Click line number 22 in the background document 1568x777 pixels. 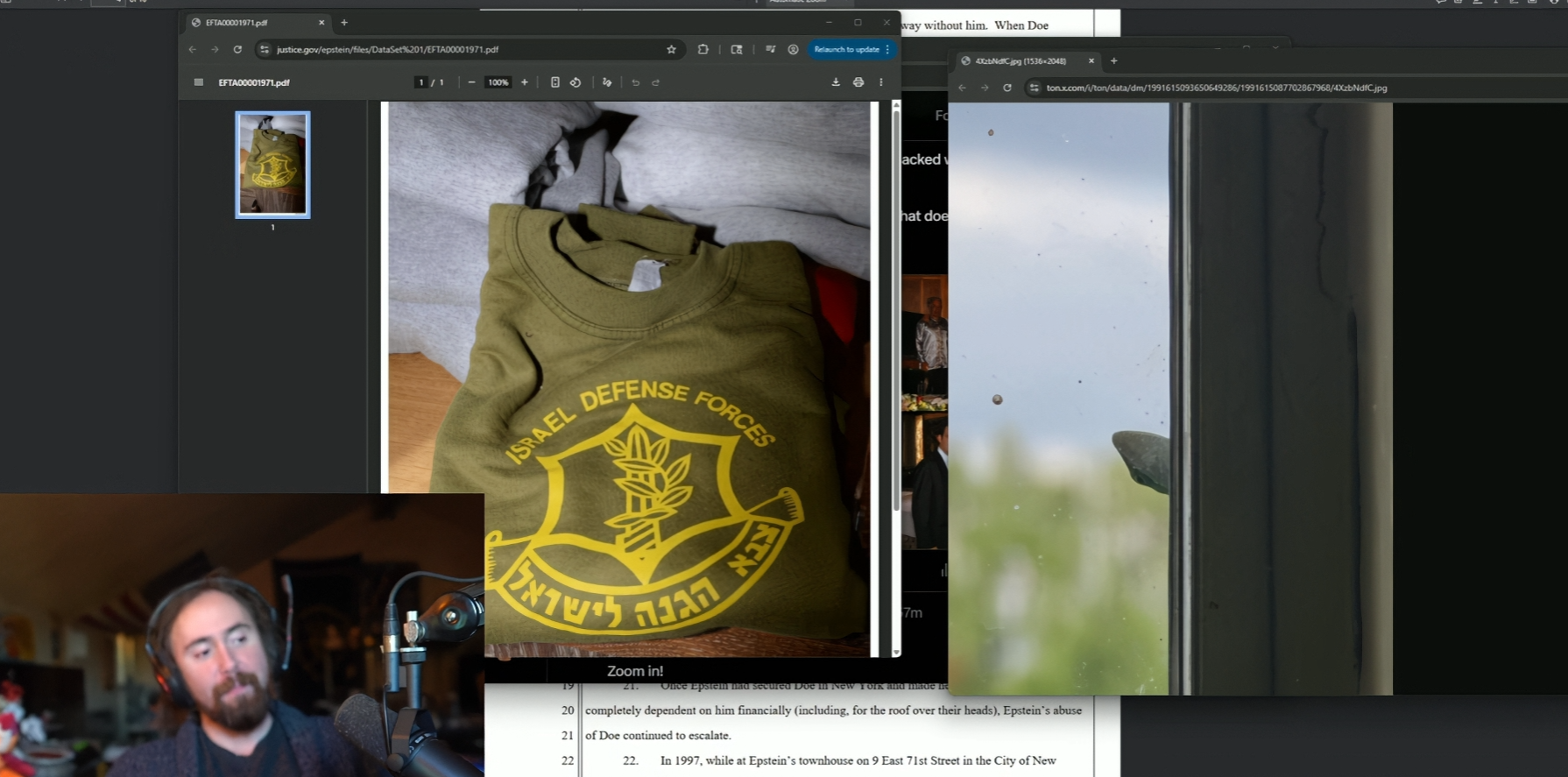[568, 760]
